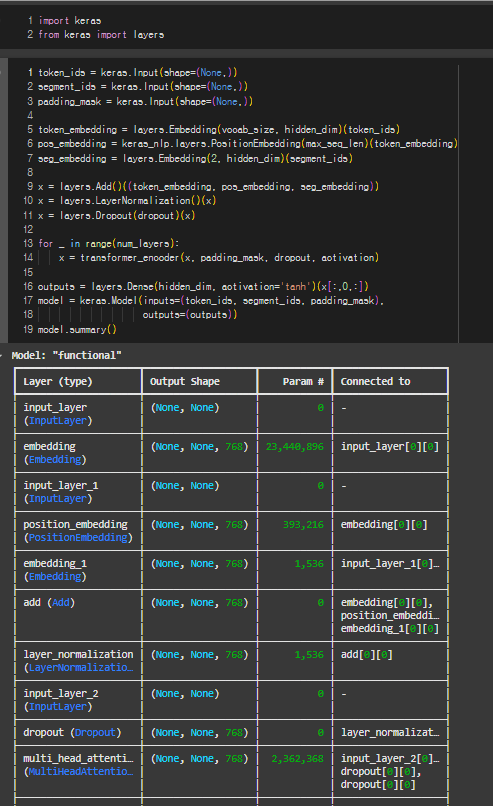The image size is (493, 806).
Task: Click the layer_normalizat… connection cell
Action: click(x=390, y=732)
